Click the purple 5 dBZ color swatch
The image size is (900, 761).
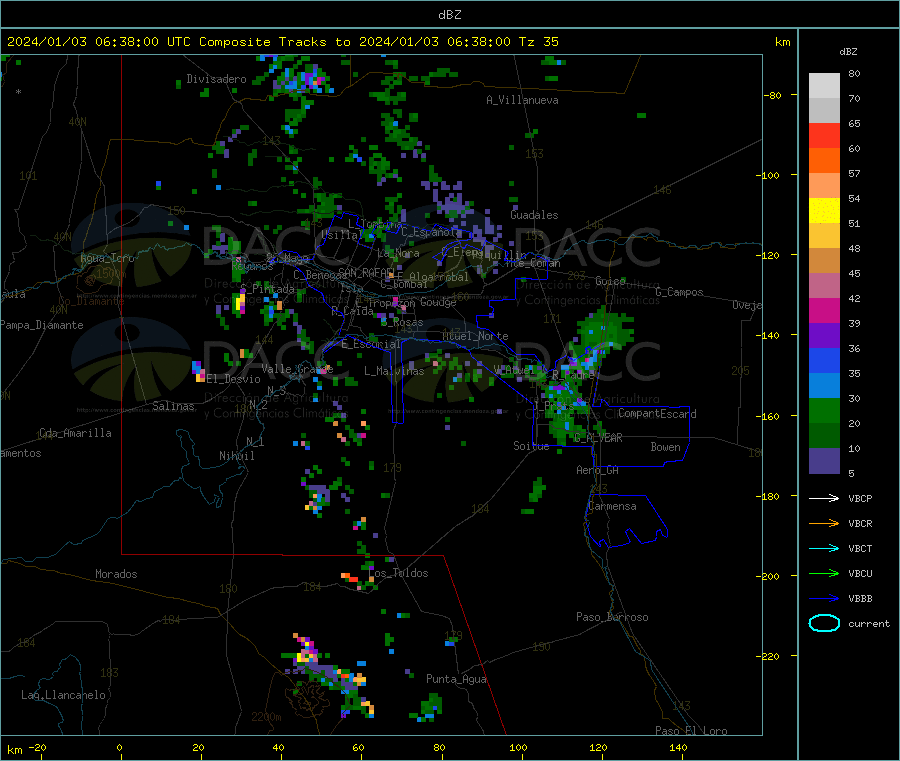824,461
